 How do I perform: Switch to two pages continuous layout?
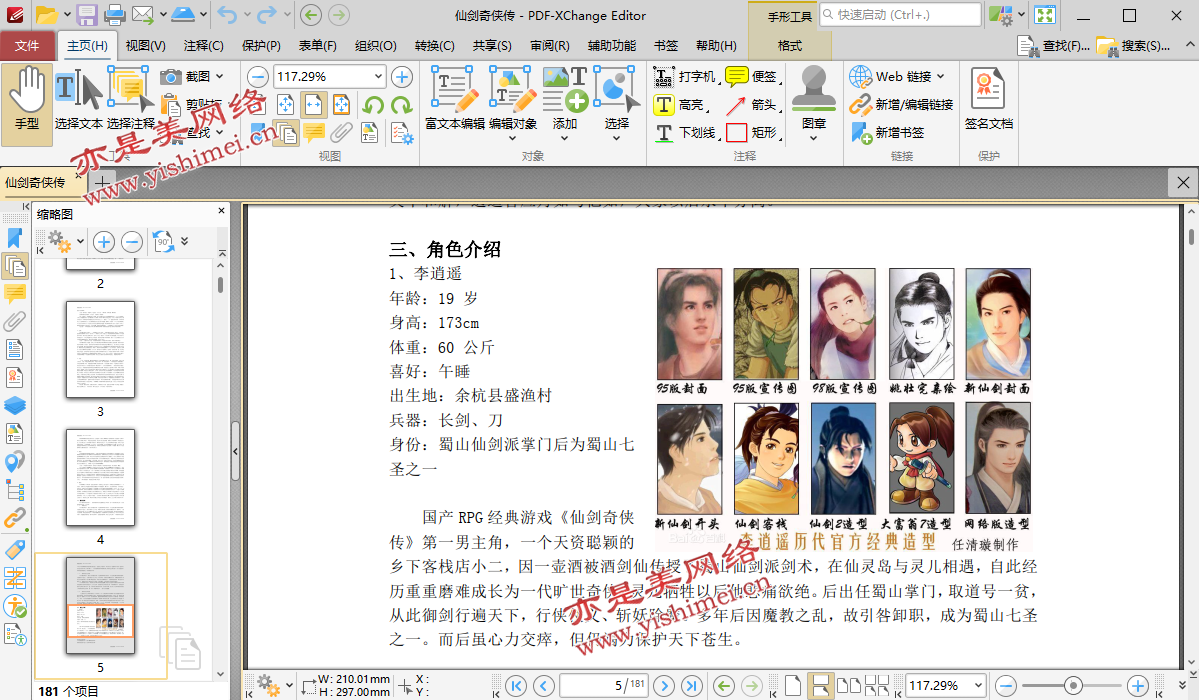[x=876, y=685]
